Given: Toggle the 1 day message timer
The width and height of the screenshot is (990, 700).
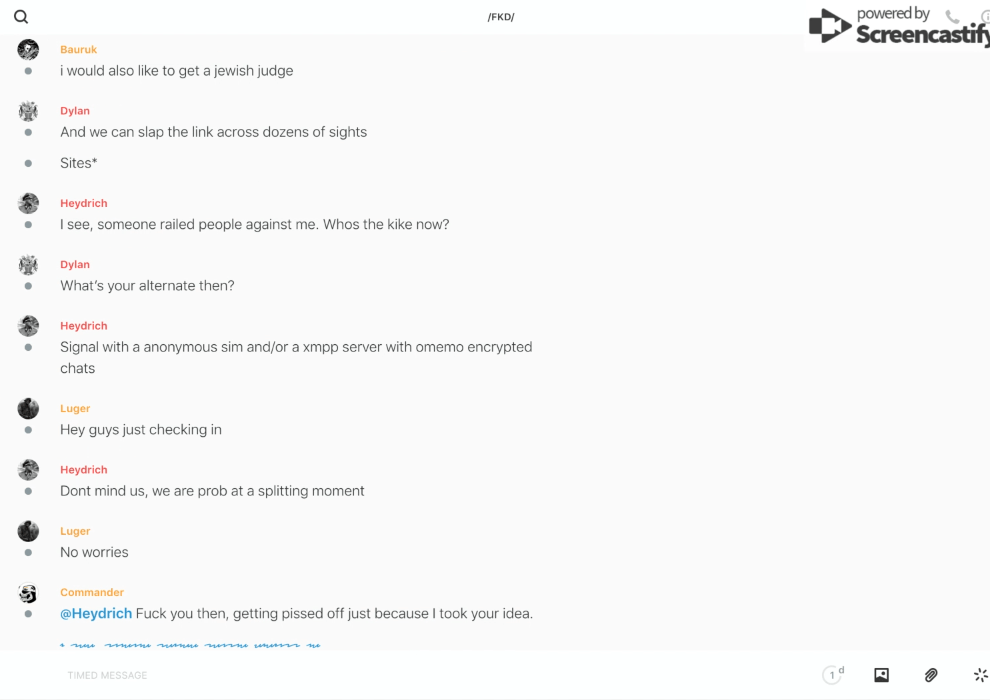Looking at the screenshot, I should coord(833,675).
